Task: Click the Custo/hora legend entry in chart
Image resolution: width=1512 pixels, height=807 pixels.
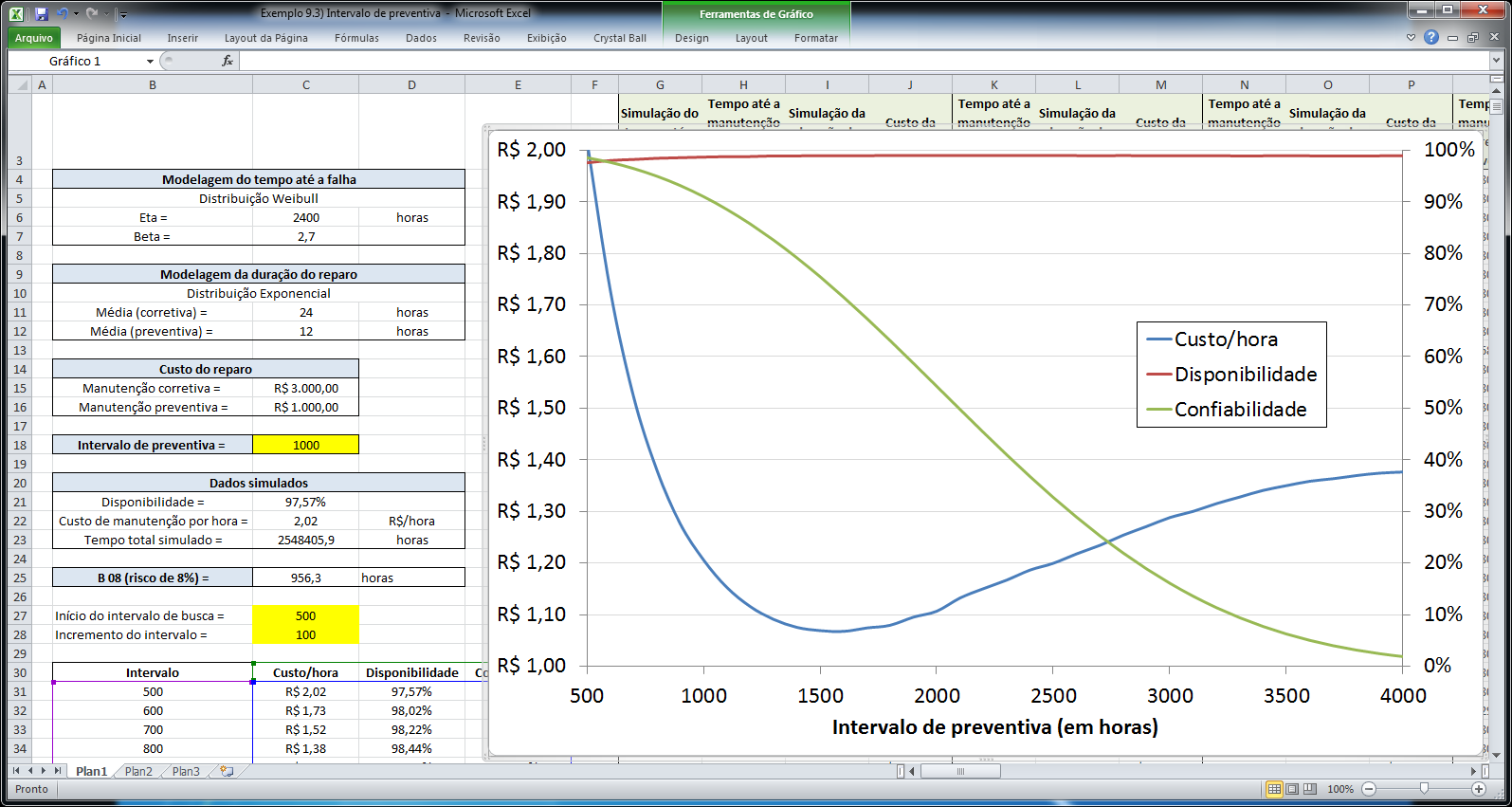Action: point(1212,339)
